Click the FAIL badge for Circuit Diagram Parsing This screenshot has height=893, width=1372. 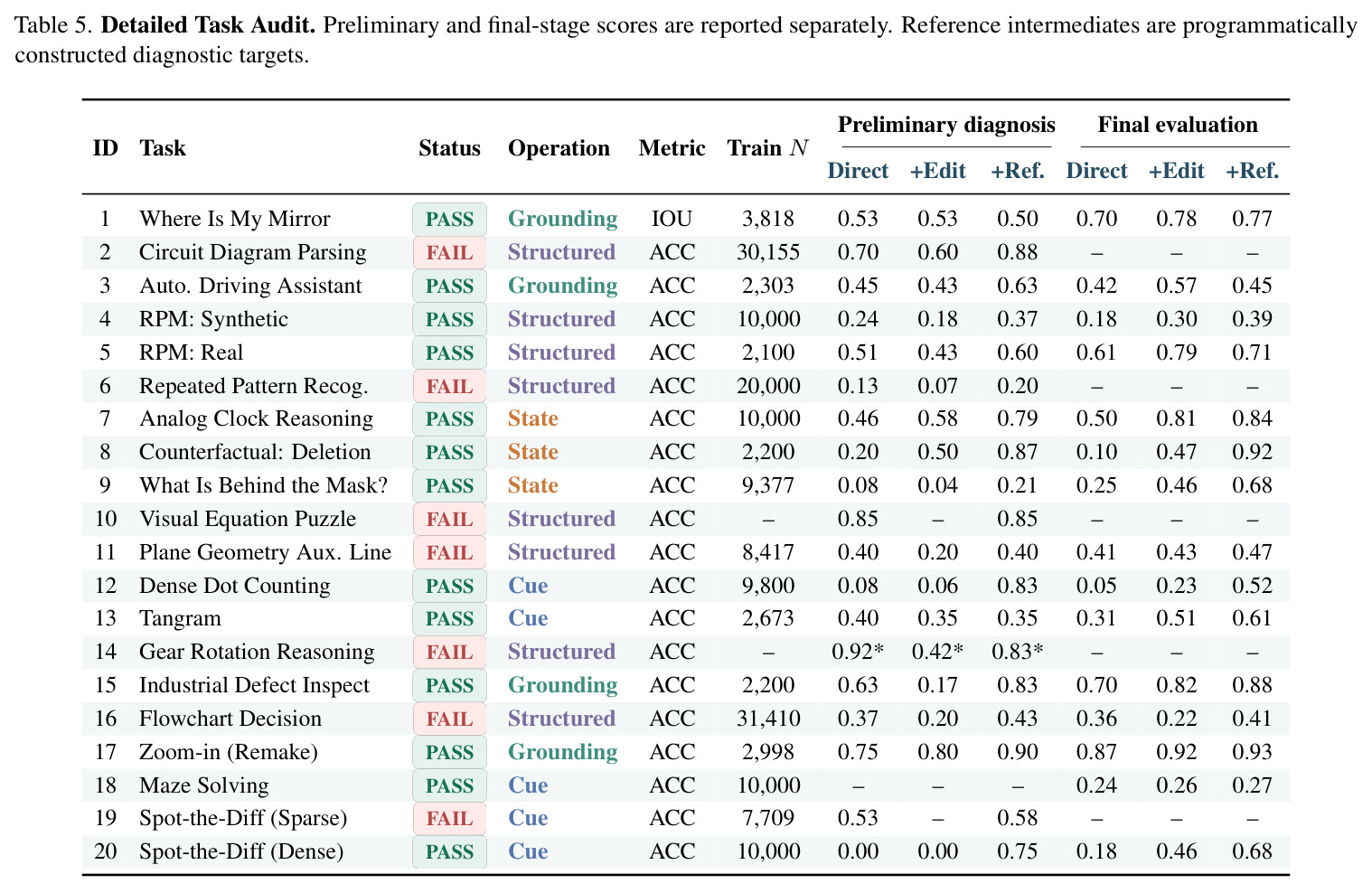click(x=449, y=253)
